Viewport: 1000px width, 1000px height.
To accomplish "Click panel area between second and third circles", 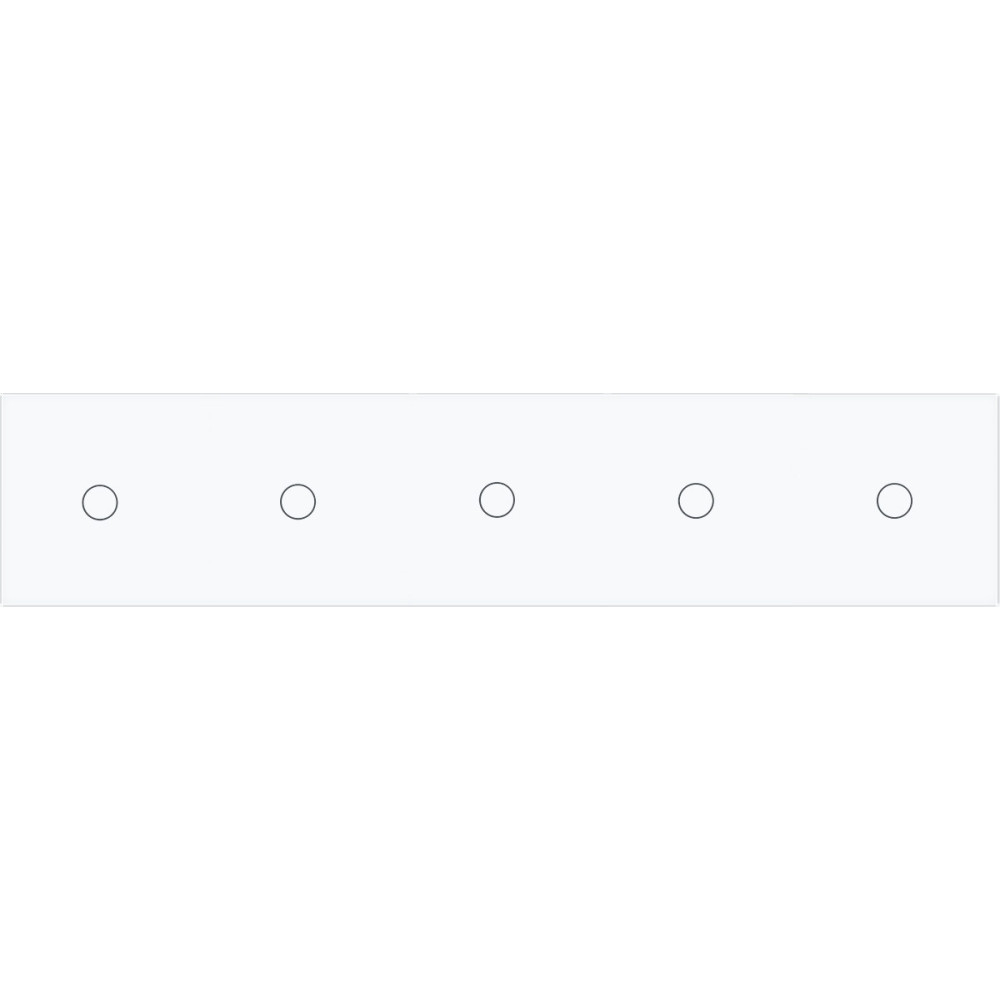I will click(397, 501).
